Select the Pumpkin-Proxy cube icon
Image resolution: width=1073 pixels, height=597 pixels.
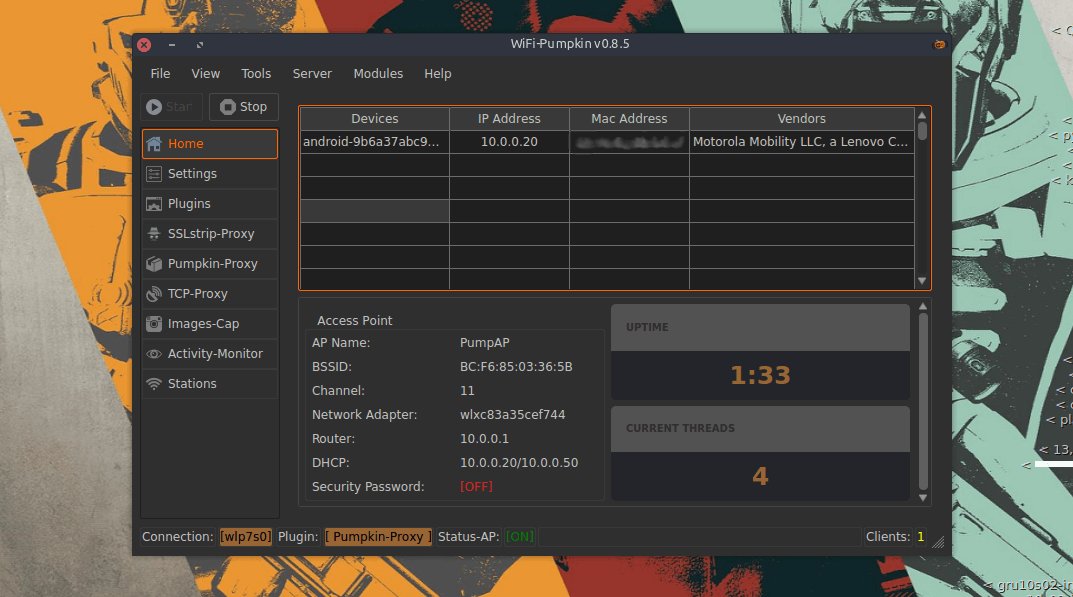[154, 264]
